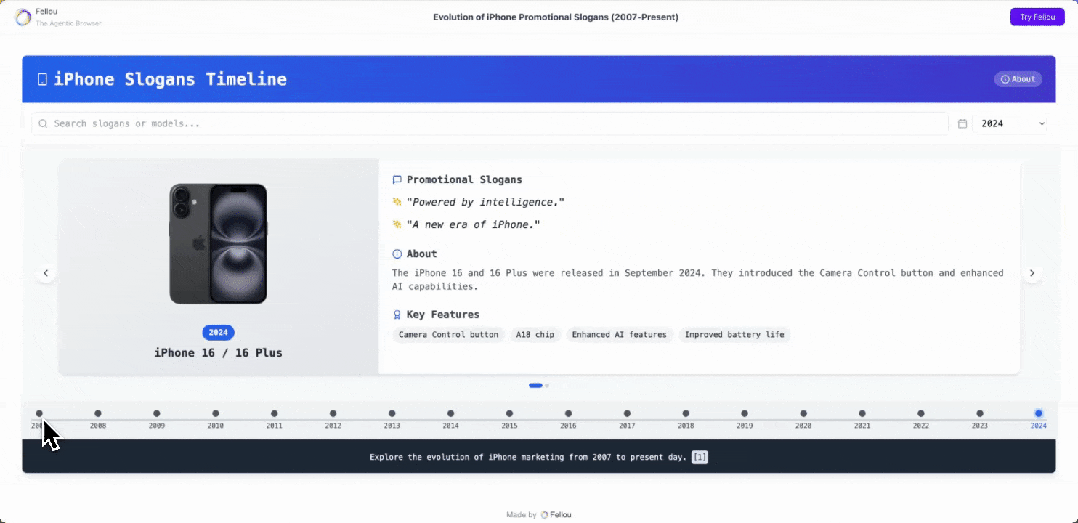1078x523 pixels.
Task: Click the "iPhone 16 / 16 Plus" title
Action: 218,353
